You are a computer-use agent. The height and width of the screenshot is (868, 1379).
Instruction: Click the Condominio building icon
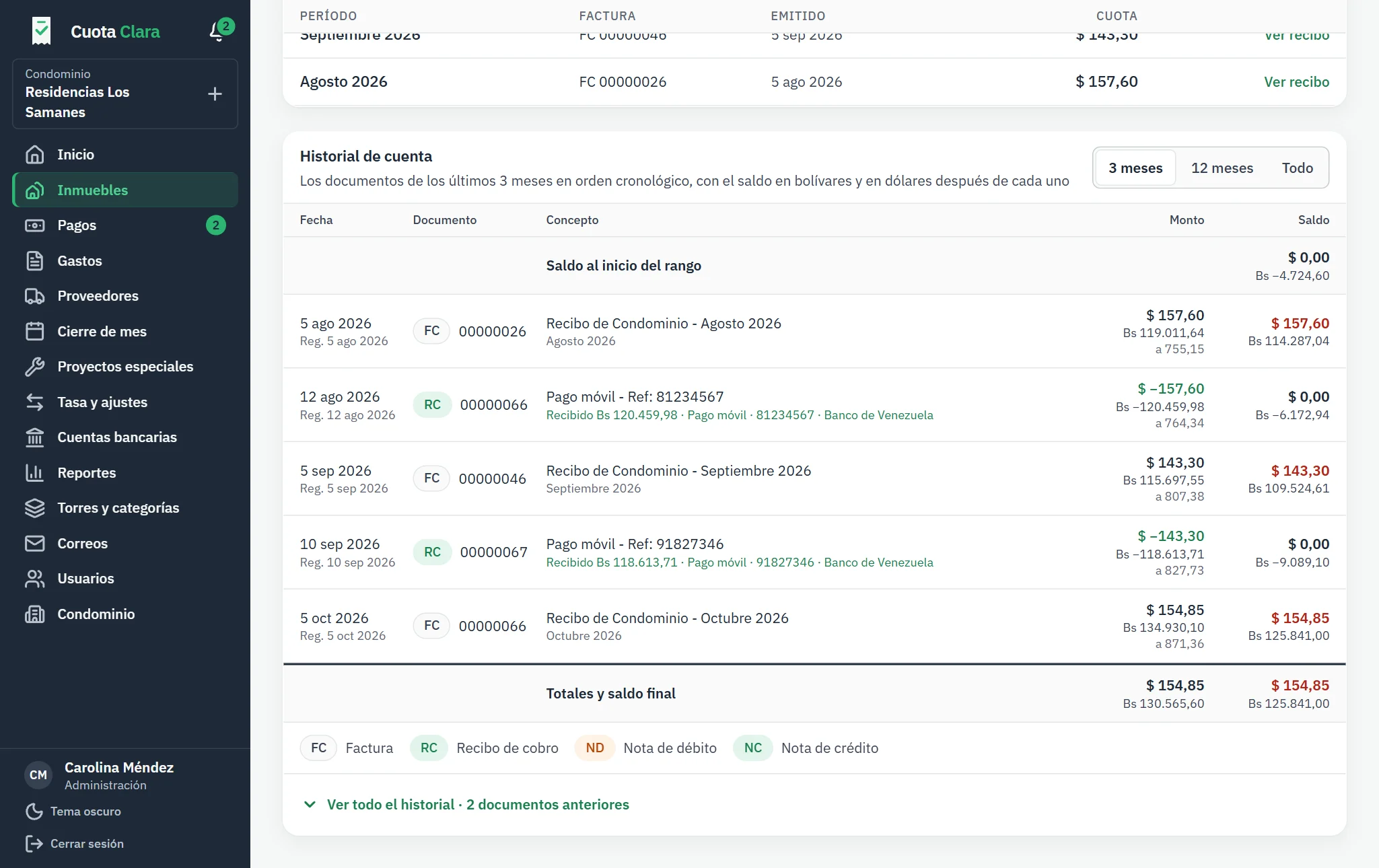pyautogui.click(x=35, y=614)
